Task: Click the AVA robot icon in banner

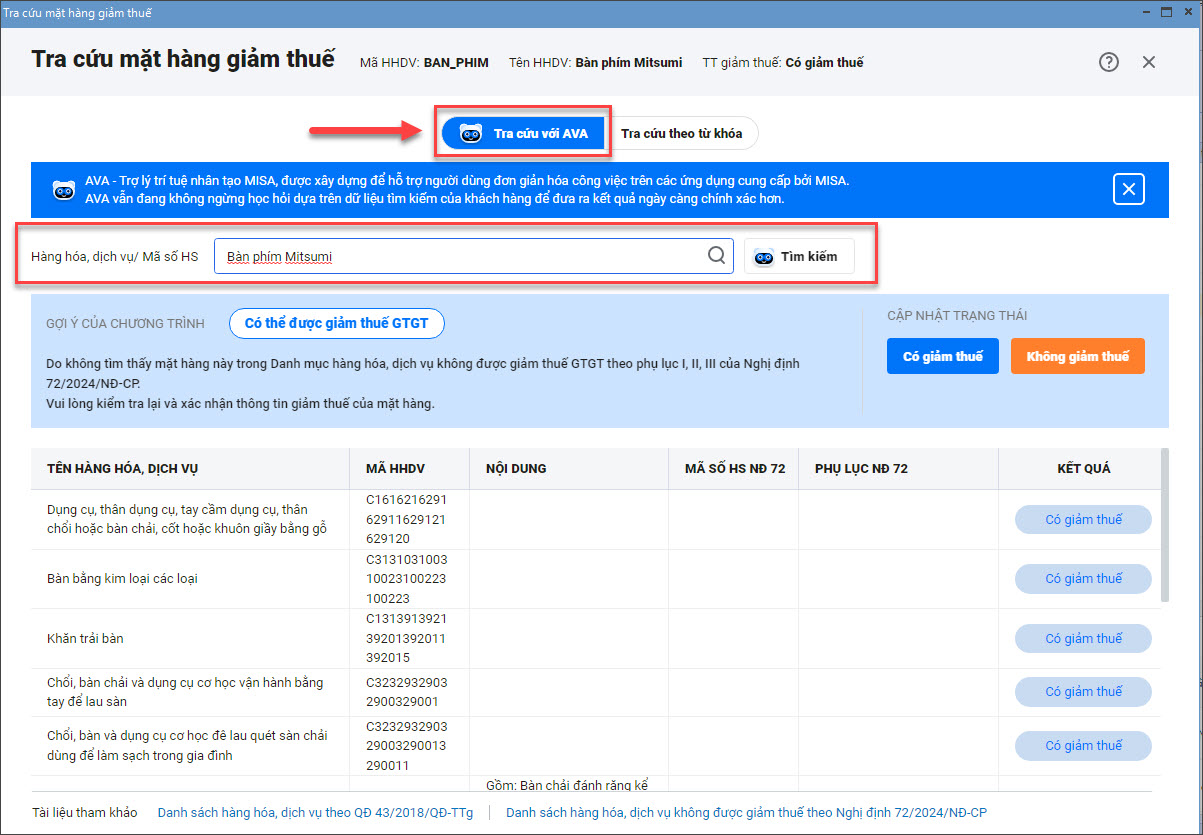Action: tap(63, 189)
